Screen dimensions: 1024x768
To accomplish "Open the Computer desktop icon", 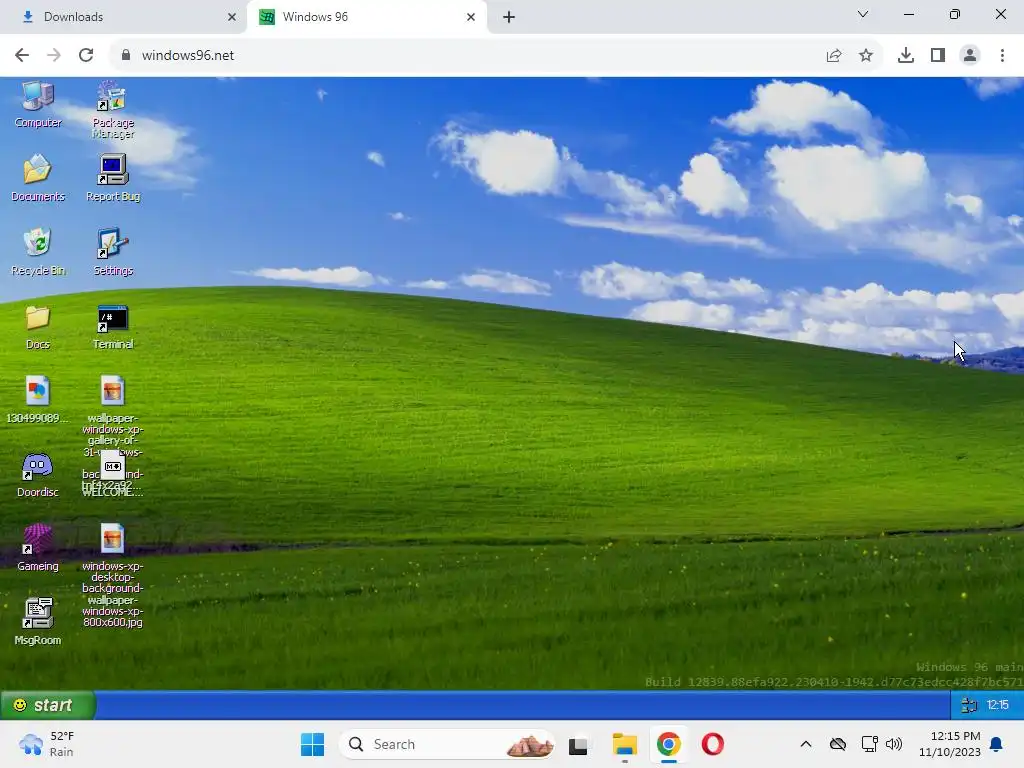I will tap(38, 104).
